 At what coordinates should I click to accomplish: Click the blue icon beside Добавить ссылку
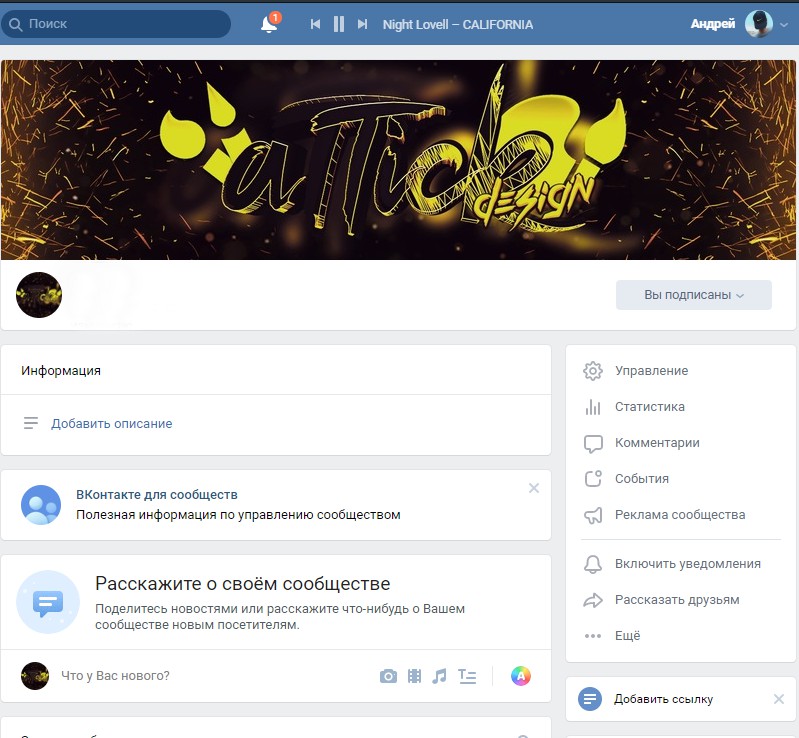tap(590, 699)
